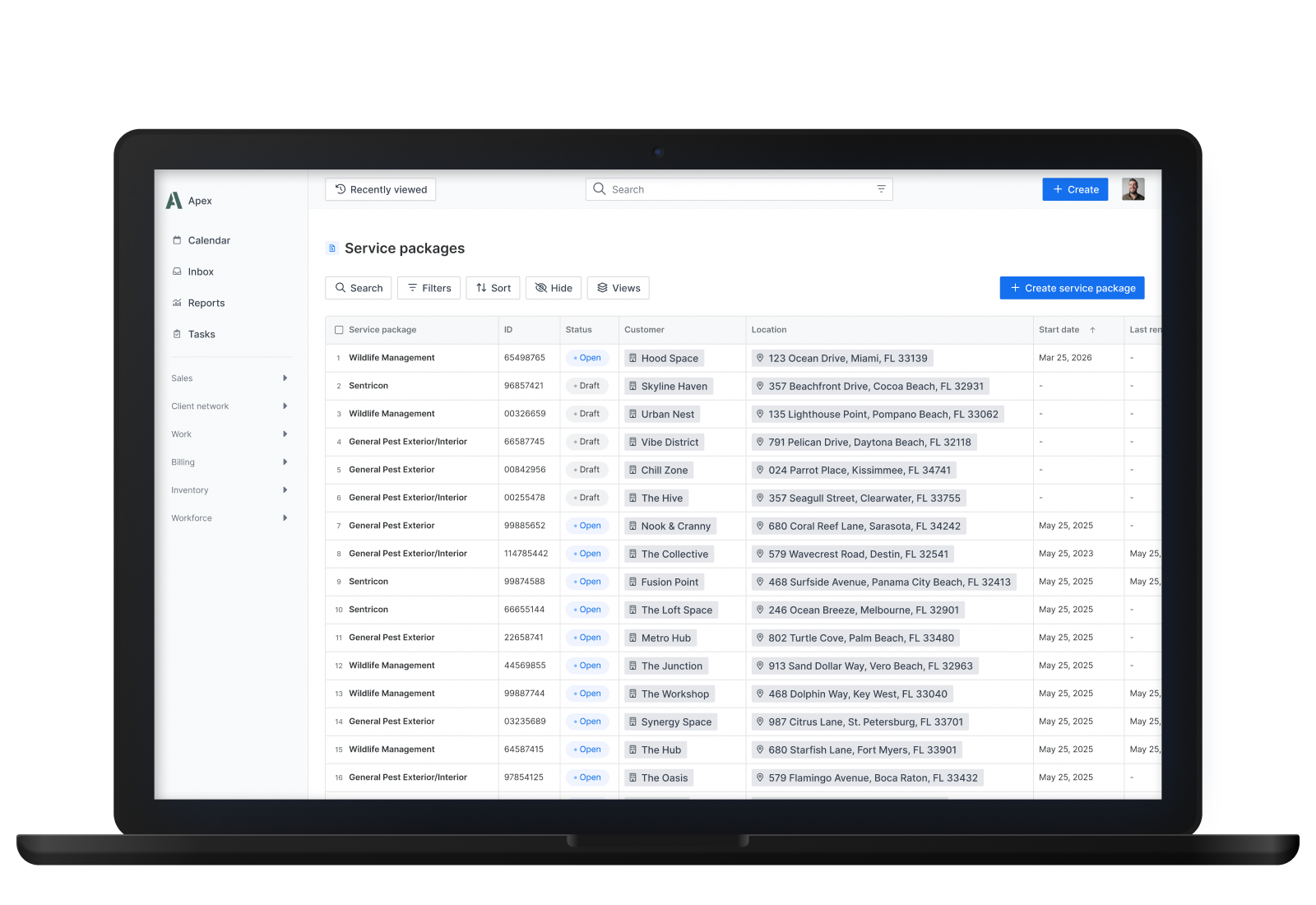This screenshot has height=905, width=1316.
Task: Open Skyline Haven customer chip
Action: coord(669,386)
